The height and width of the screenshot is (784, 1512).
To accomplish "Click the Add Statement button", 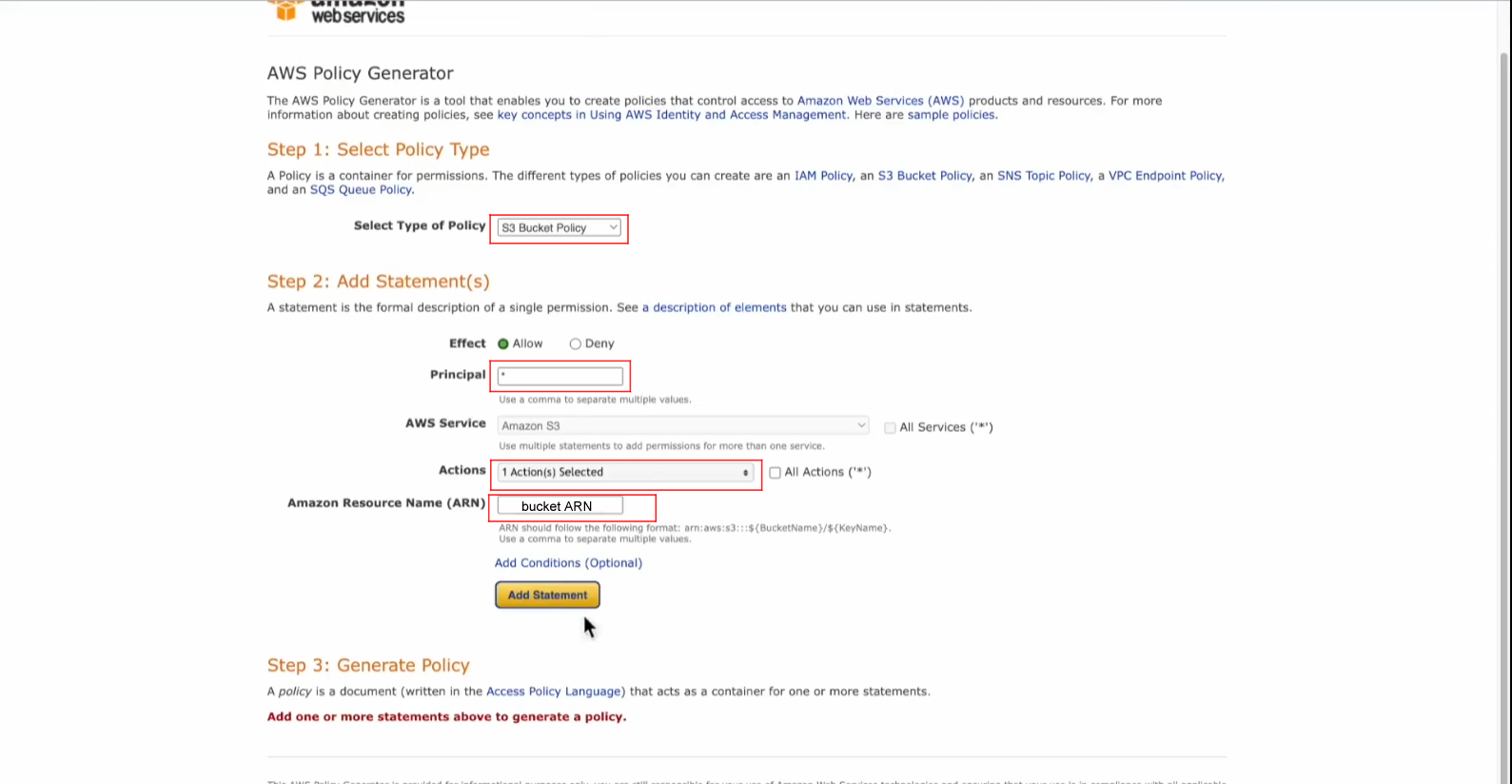I will tap(547, 595).
